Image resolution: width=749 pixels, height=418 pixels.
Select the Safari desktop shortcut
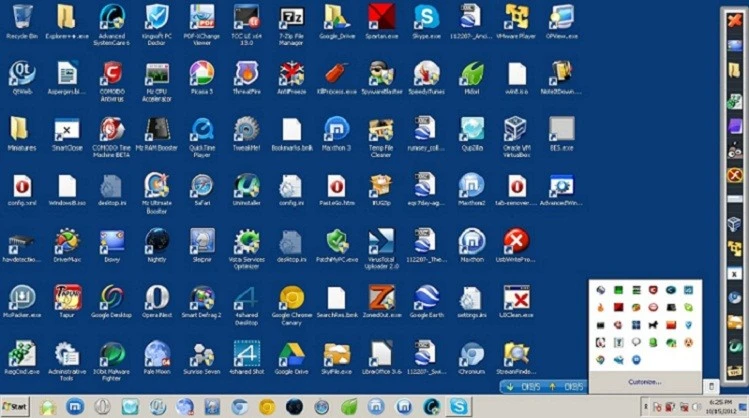click(202, 190)
